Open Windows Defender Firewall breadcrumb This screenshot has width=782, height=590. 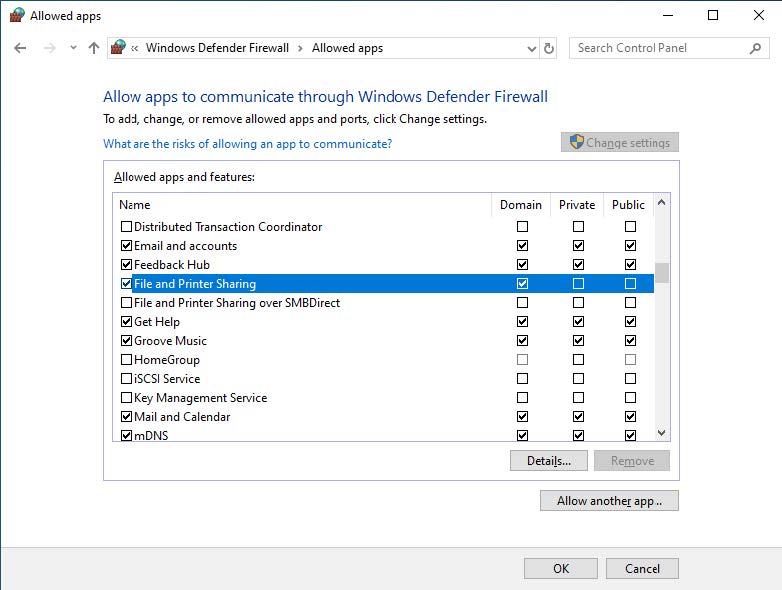217,48
